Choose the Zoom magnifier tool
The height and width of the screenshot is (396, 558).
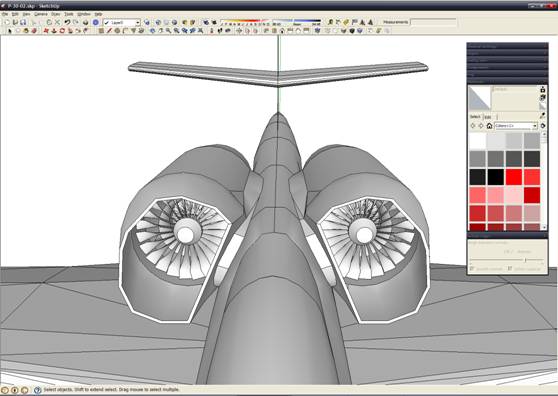click(168, 31)
